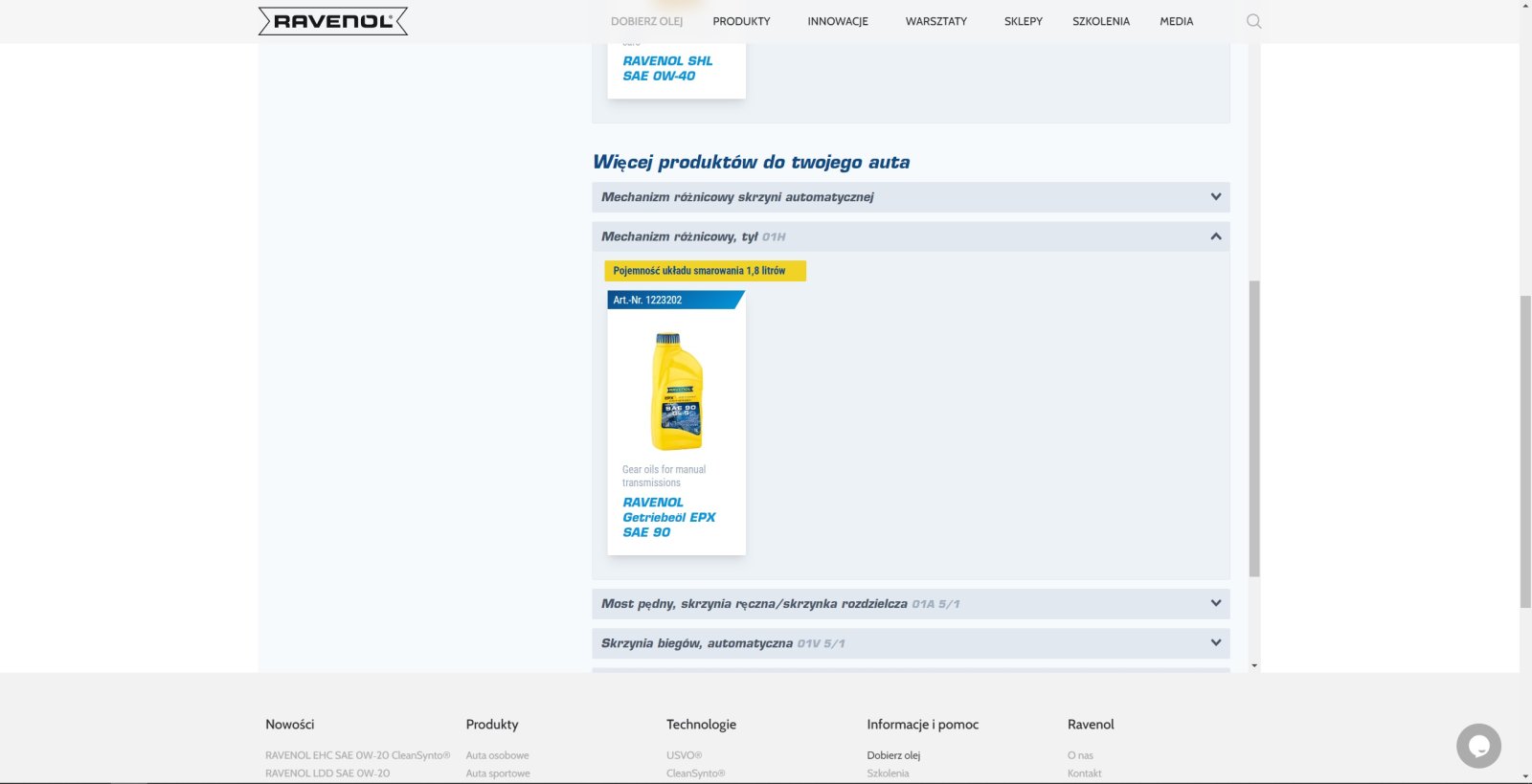Screen dimensions: 1532x784
Task: Open the DOBIERZ OLEJ menu
Action: click(x=647, y=21)
